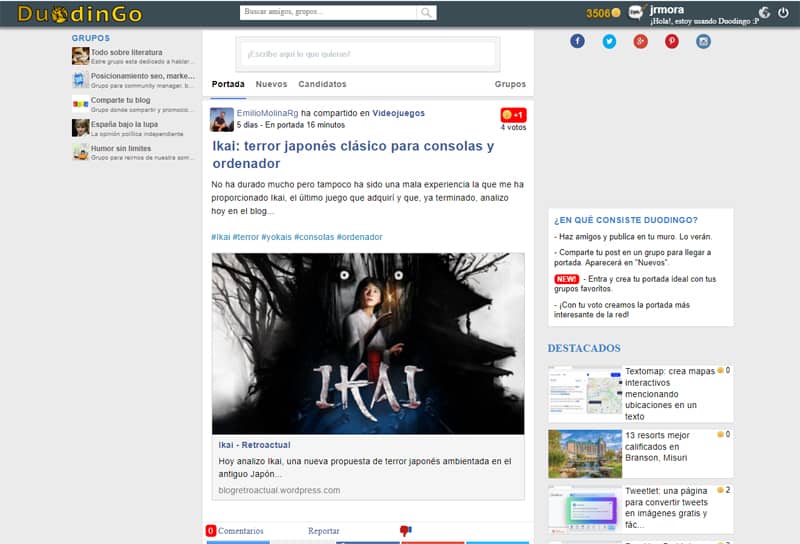Open the Twitter social icon
The height and width of the screenshot is (544, 800).
click(609, 41)
